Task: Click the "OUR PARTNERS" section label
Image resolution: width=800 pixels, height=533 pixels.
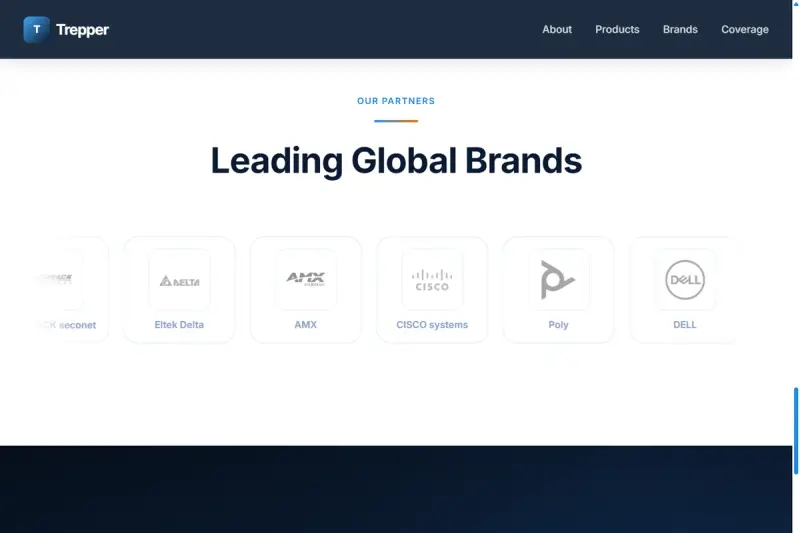Action: (396, 101)
